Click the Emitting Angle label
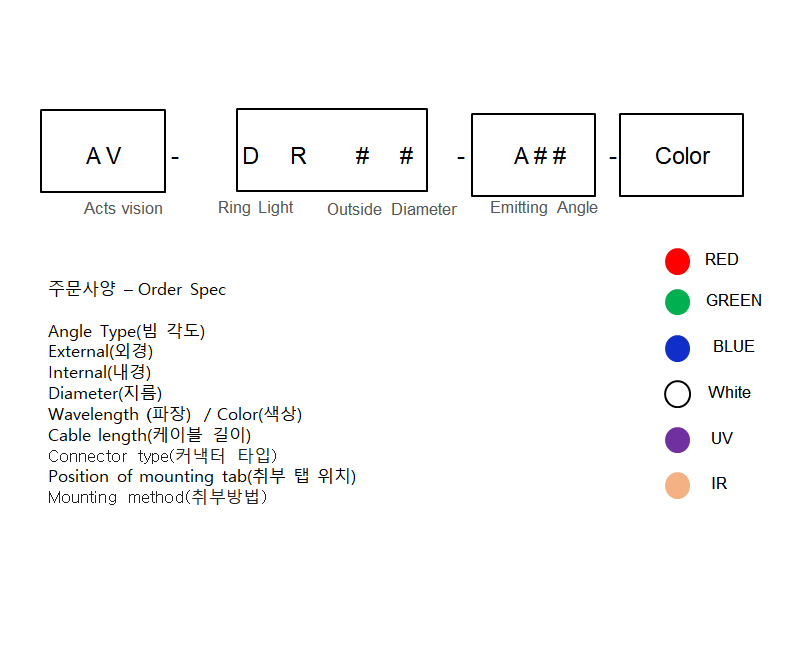This screenshot has width=800, height=652. (543, 208)
